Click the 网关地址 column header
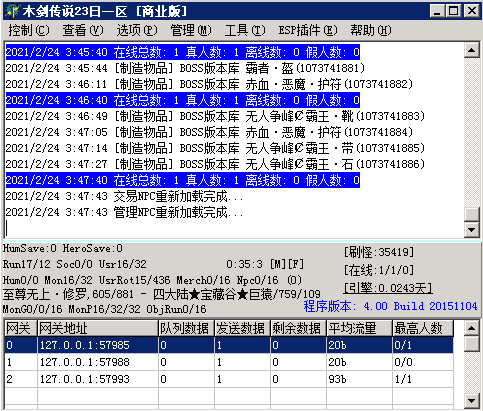 tap(98, 328)
